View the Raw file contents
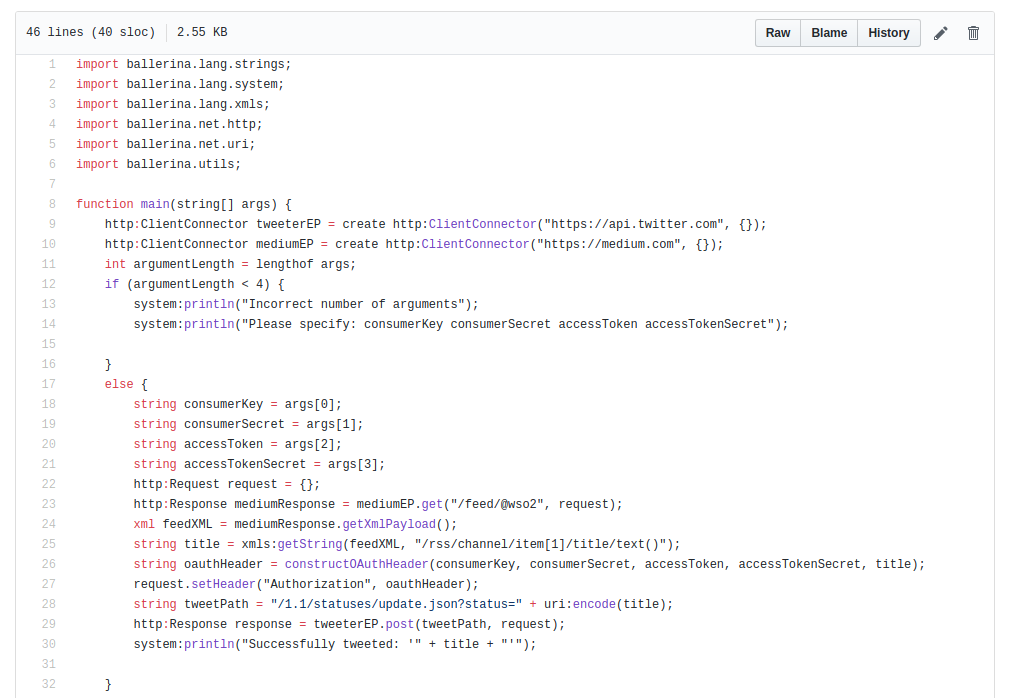The width and height of the screenshot is (1011, 698). [x=777, y=32]
